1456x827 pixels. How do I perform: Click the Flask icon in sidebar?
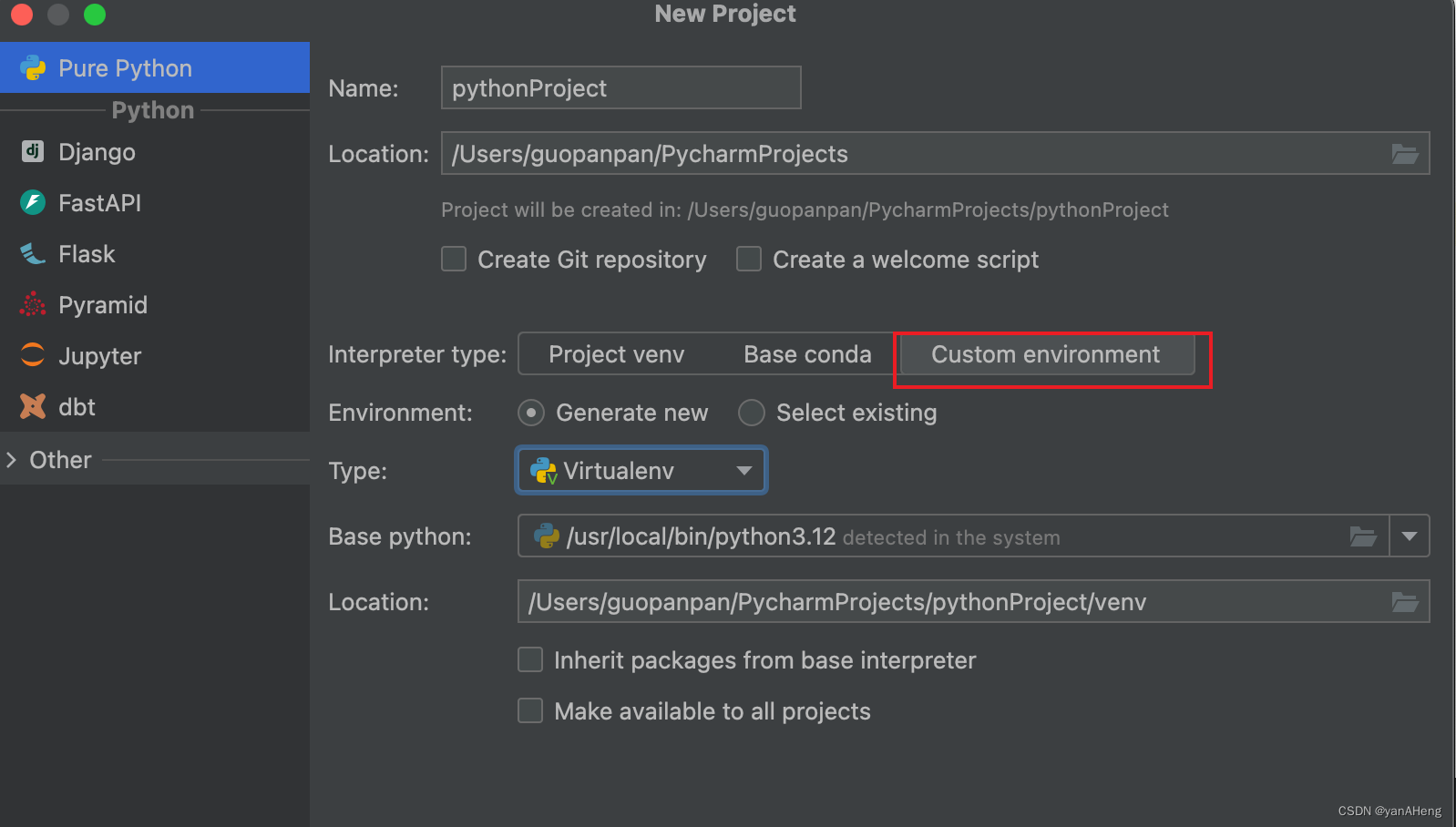(x=33, y=253)
